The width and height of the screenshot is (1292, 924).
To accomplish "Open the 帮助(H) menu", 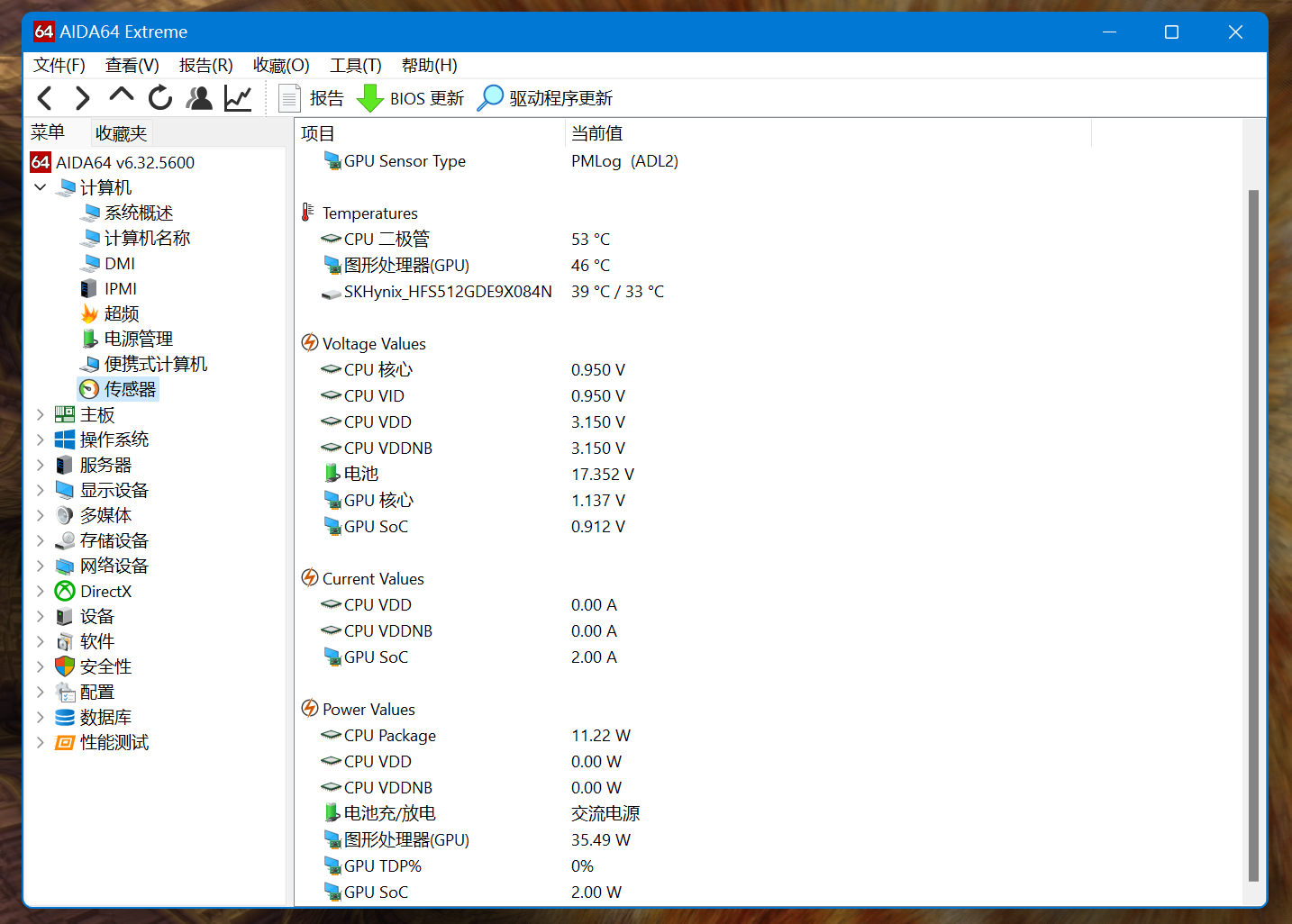I will (430, 65).
